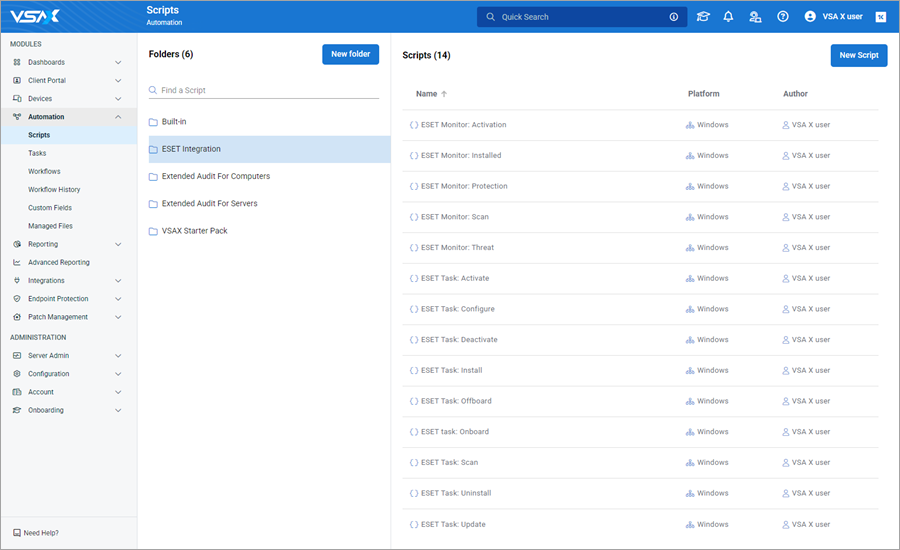
Task: Click the Server Admin icon
Action: coord(17,355)
